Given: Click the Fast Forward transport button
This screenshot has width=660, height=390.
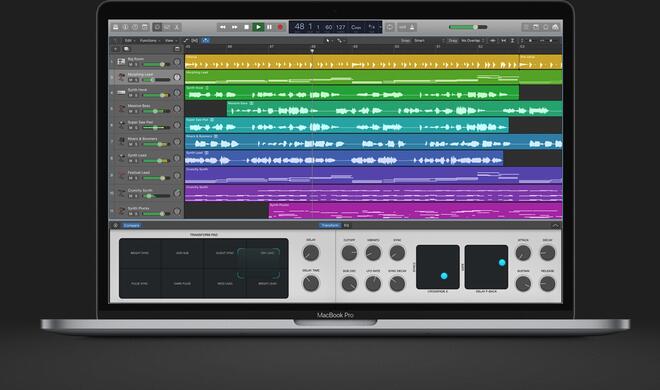Looking at the screenshot, I should pos(234,27).
